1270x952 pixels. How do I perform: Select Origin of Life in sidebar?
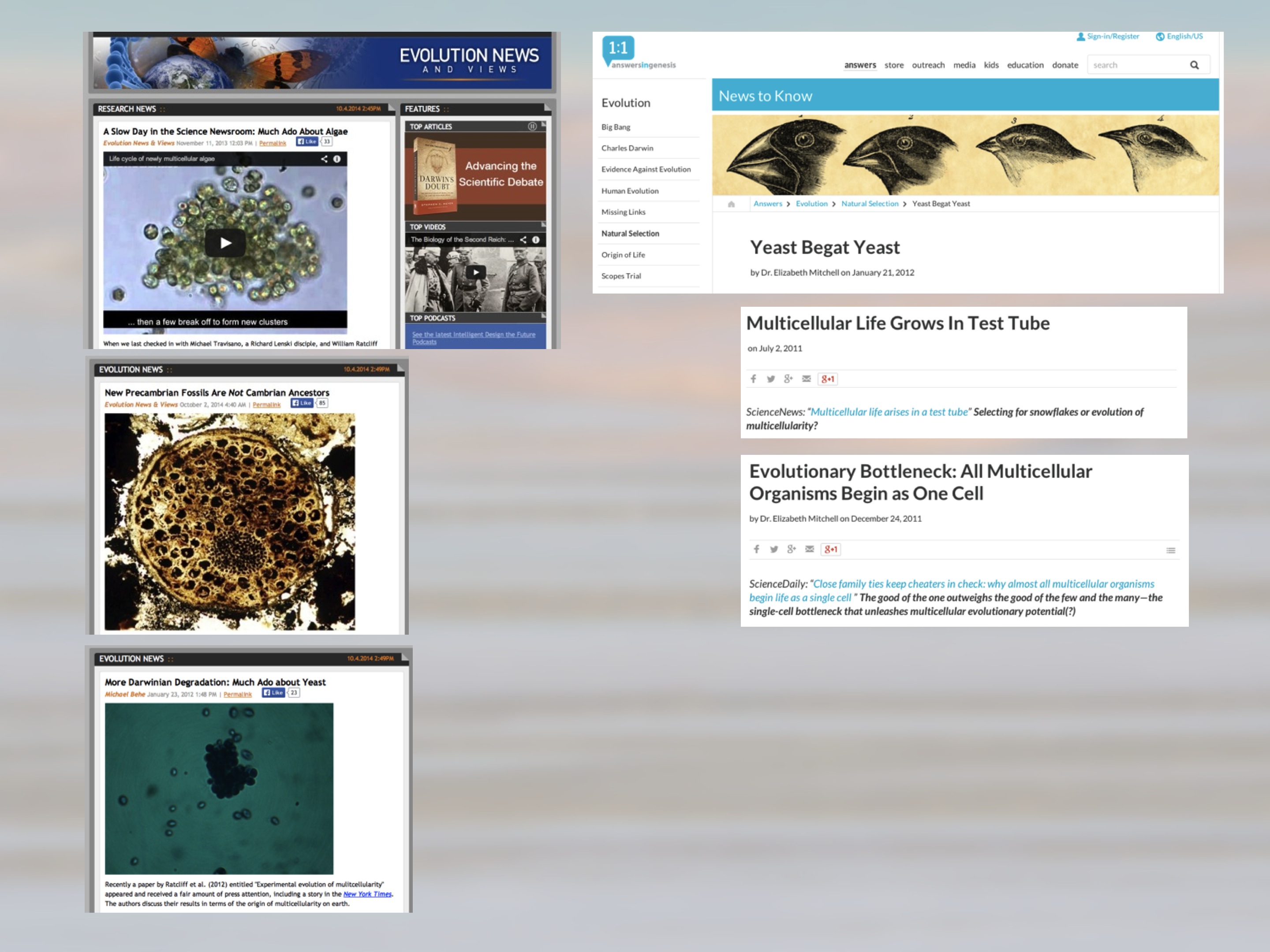(x=623, y=255)
